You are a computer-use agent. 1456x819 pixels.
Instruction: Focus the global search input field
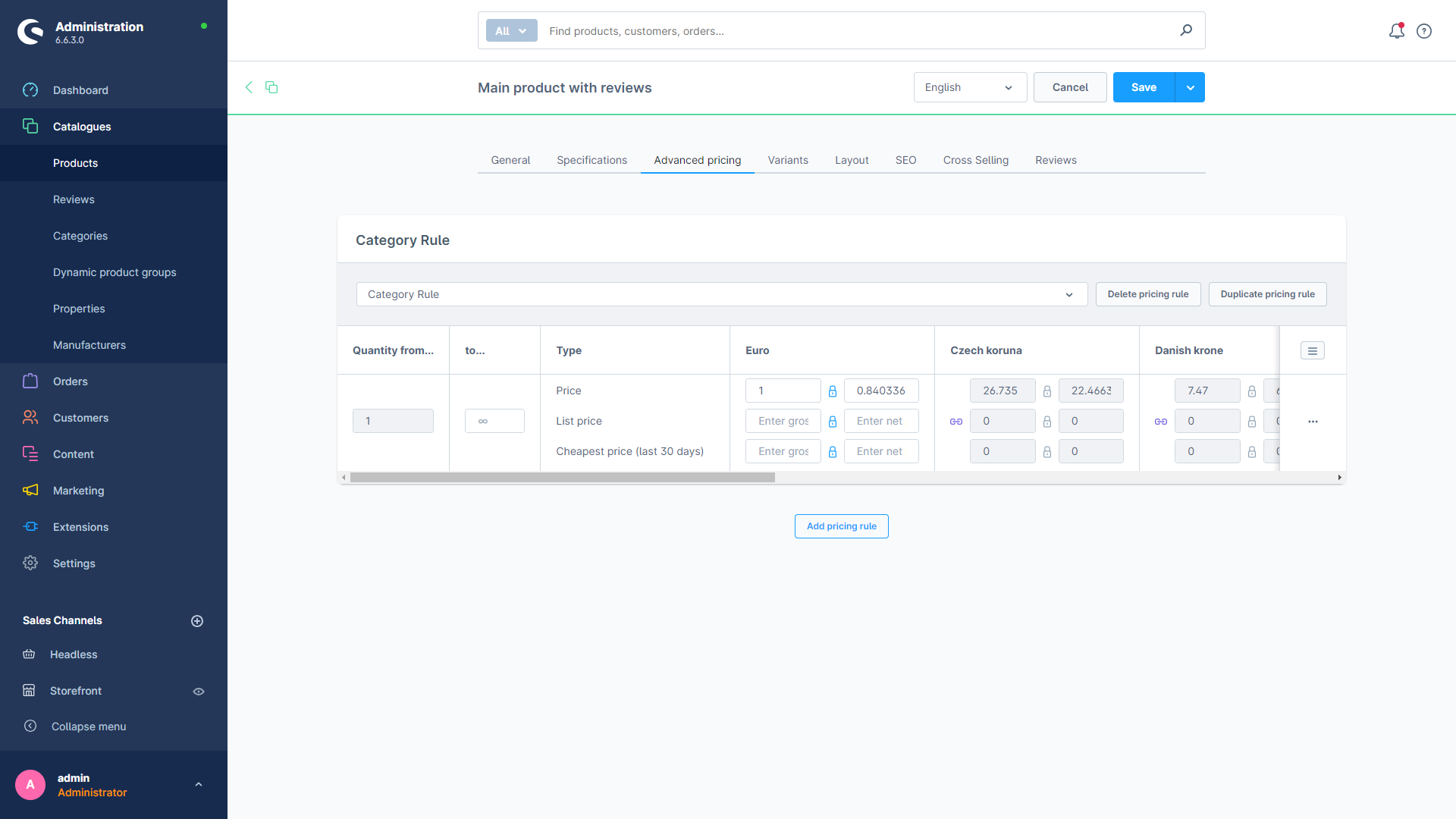coord(857,31)
